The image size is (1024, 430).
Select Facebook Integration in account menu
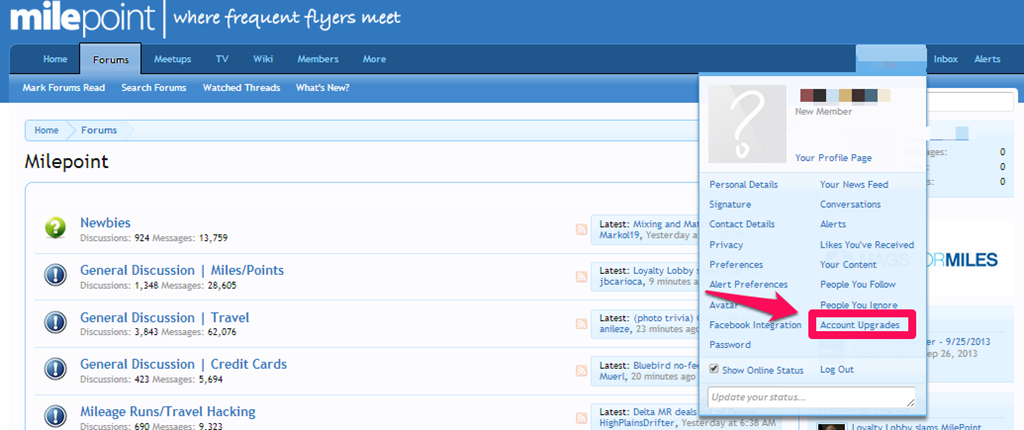coord(756,325)
